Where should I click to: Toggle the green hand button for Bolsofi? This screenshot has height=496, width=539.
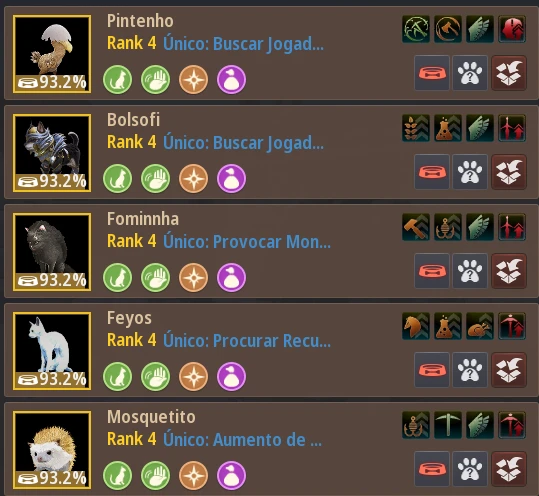click(155, 178)
